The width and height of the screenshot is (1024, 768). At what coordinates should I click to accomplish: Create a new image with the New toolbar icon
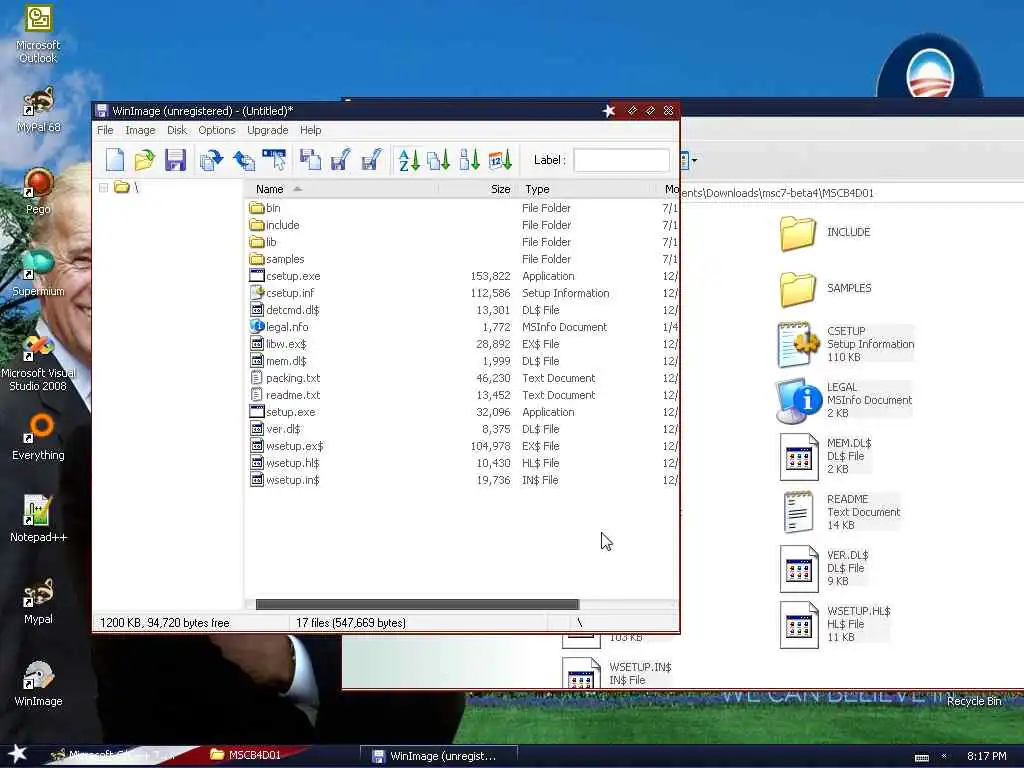point(115,160)
